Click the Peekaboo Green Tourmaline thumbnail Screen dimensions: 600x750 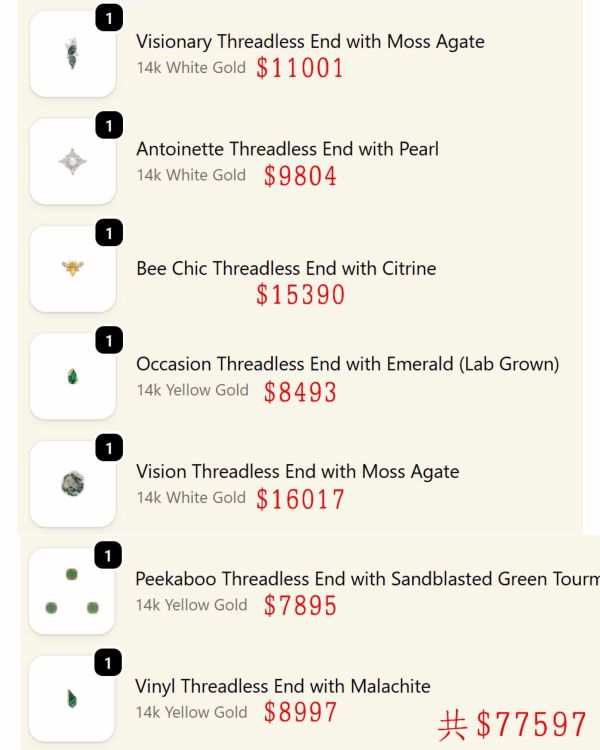[72, 591]
